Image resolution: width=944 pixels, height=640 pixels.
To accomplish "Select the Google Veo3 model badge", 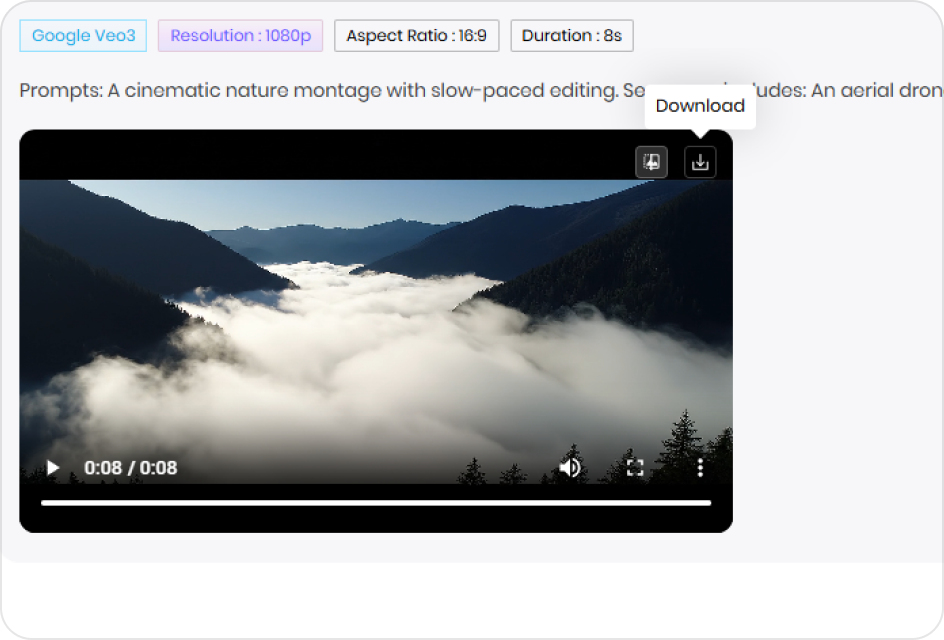I will coord(83,36).
